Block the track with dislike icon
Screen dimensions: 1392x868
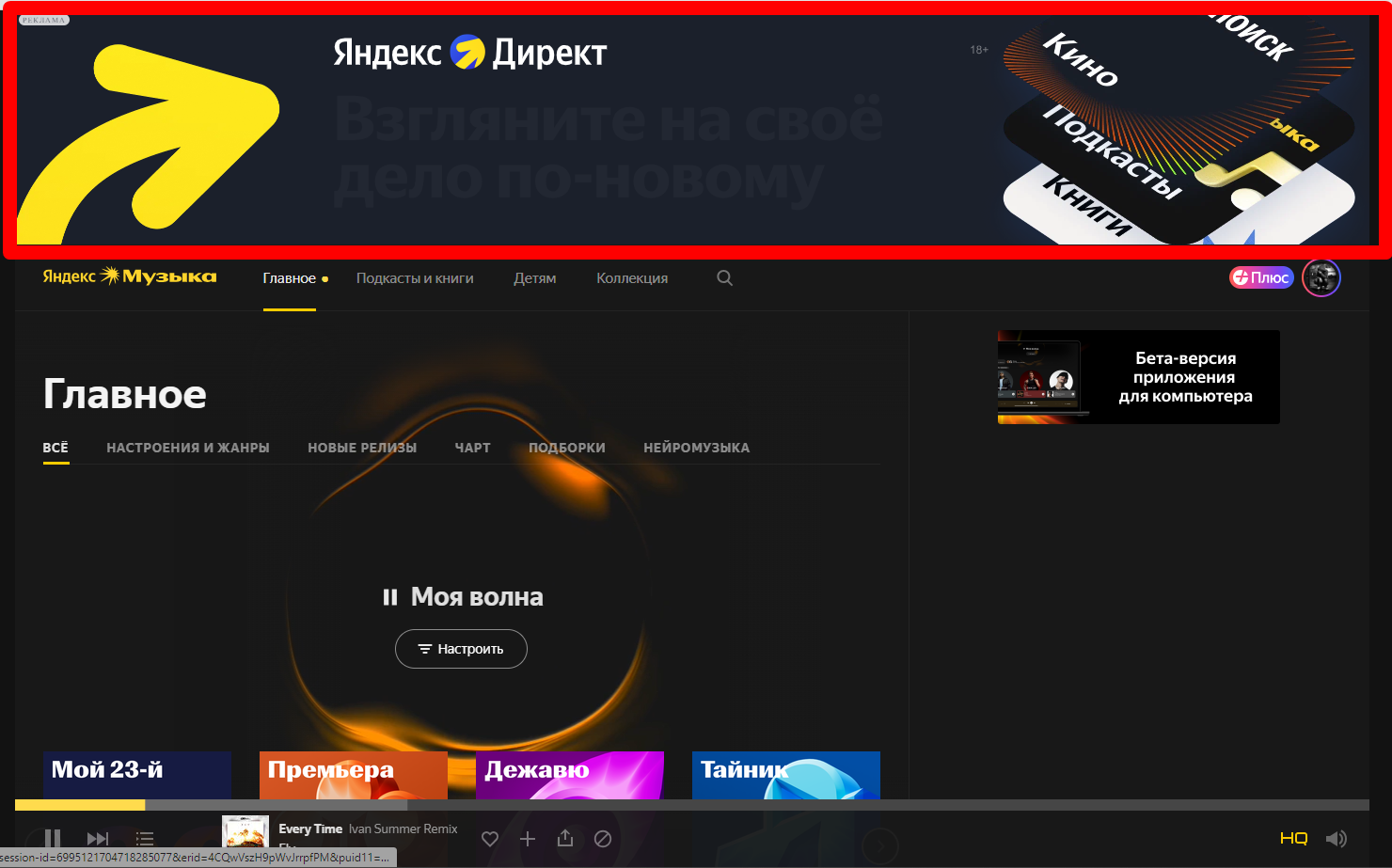pyautogui.click(x=603, y=838)
